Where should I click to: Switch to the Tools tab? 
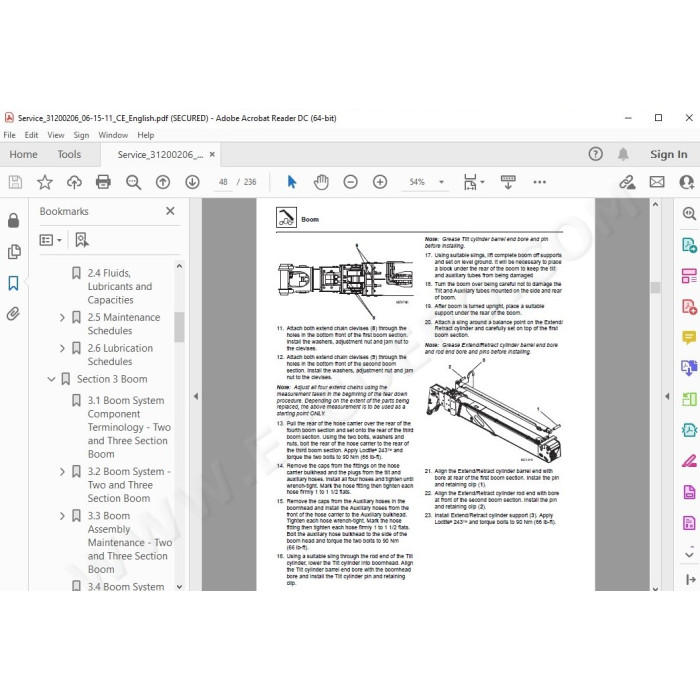(x=69, y=154)
